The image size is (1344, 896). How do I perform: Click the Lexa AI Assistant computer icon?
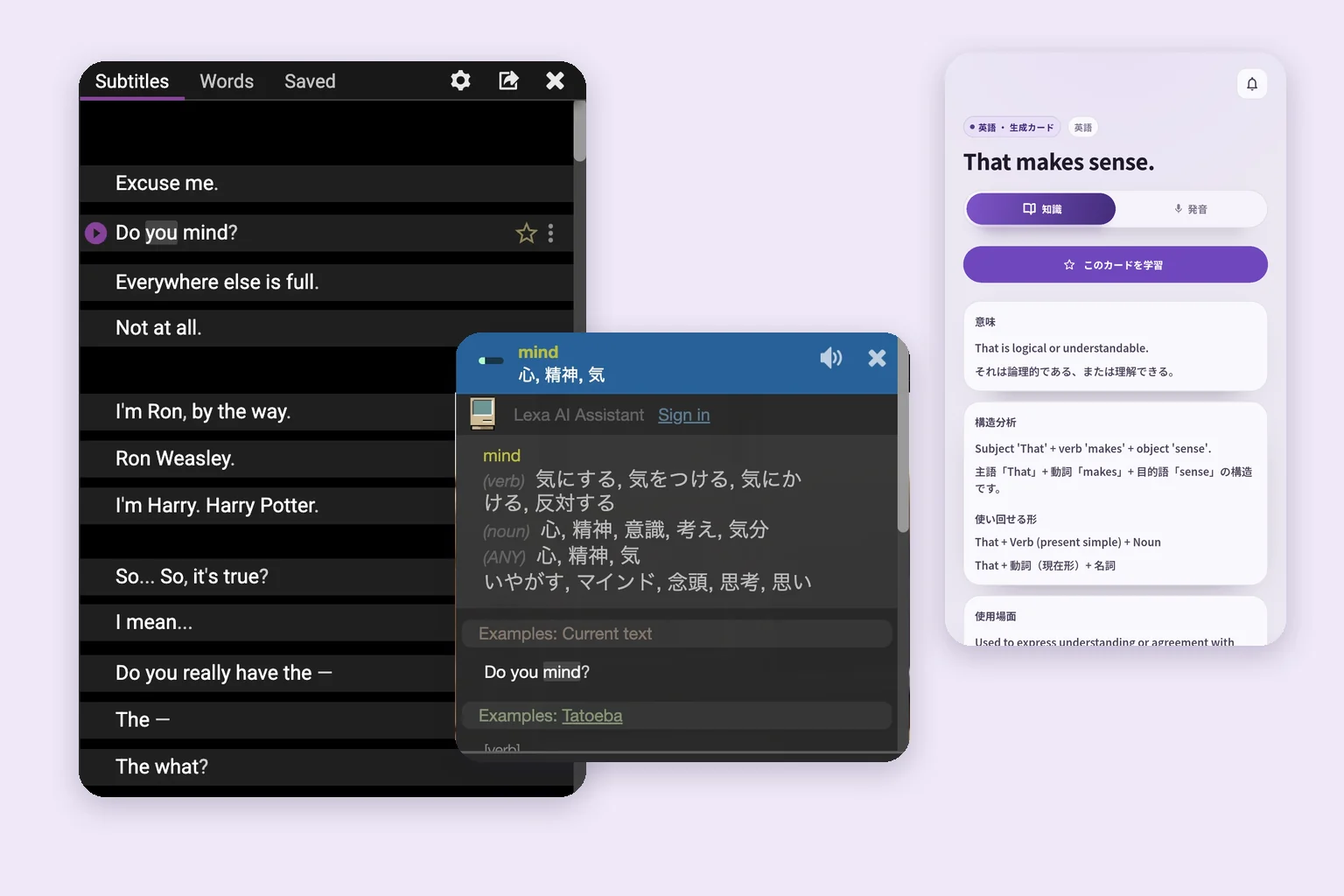tap(482, 413)
